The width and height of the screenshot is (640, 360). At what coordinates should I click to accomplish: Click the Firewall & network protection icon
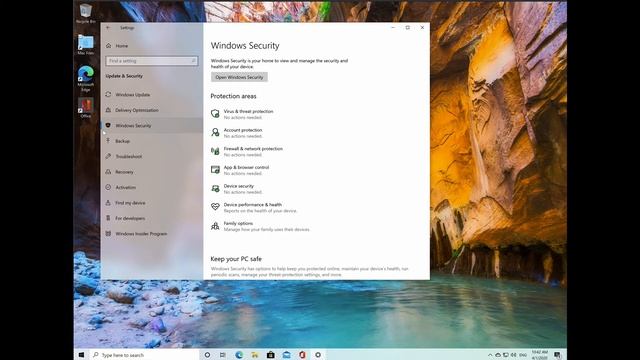click(x=215, y=151)
